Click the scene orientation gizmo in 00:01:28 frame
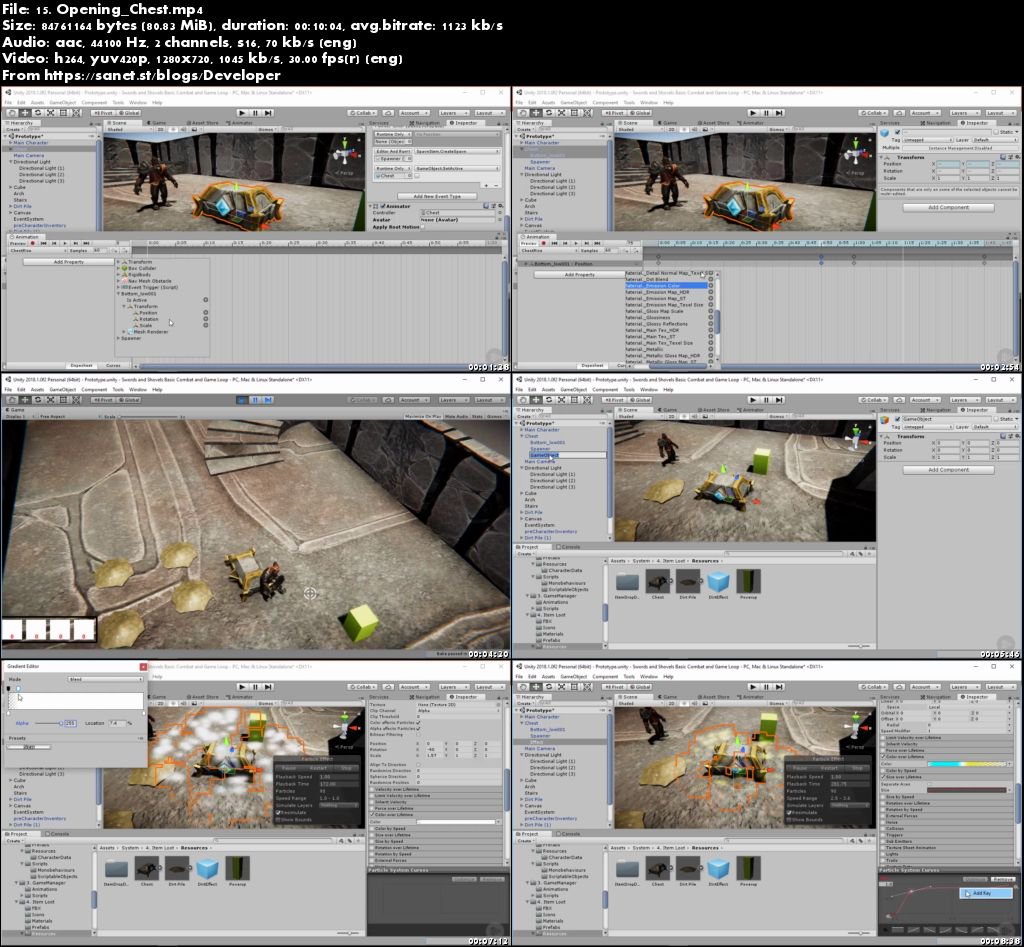Screen dimensions: 1024x947 pyautogui.click(x=344, y=154)
